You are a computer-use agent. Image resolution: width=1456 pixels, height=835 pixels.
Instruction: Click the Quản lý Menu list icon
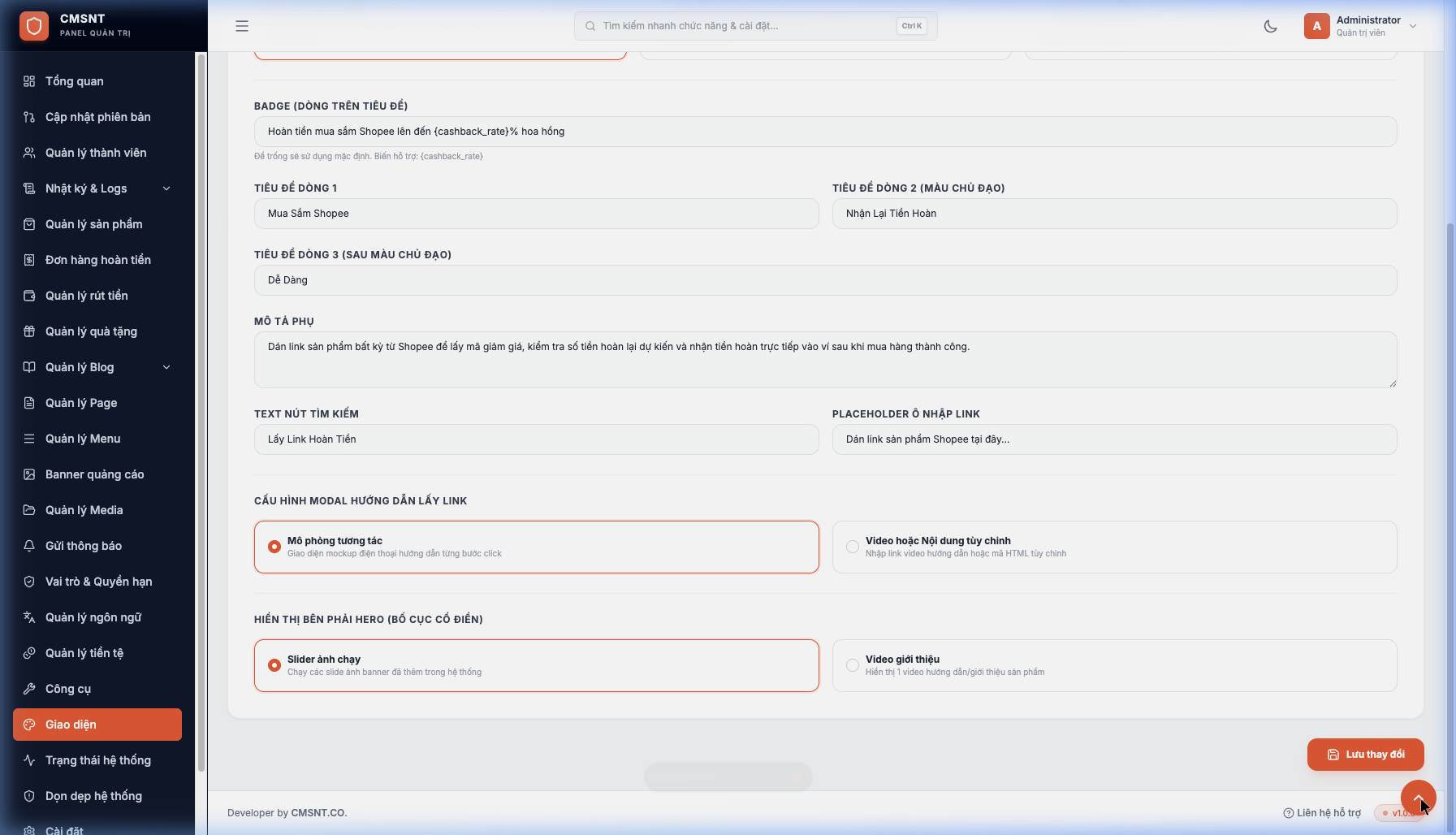[29, 439]
